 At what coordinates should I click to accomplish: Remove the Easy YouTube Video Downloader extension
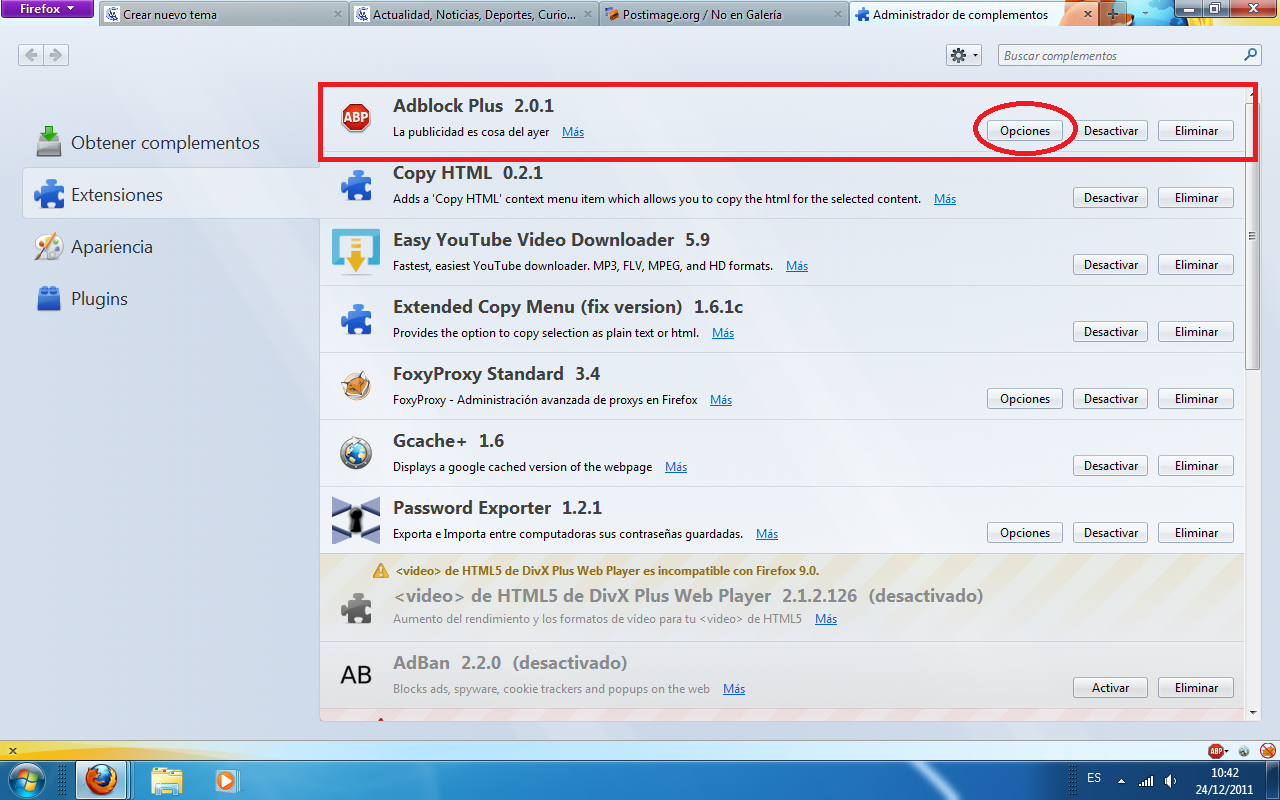point(1196,265)
